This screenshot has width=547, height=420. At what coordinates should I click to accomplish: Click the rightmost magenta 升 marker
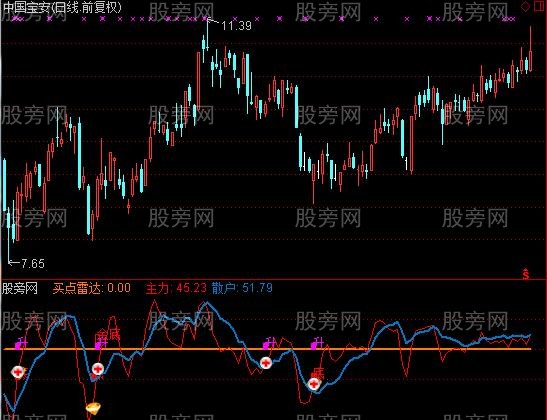[x=317, y=343]
